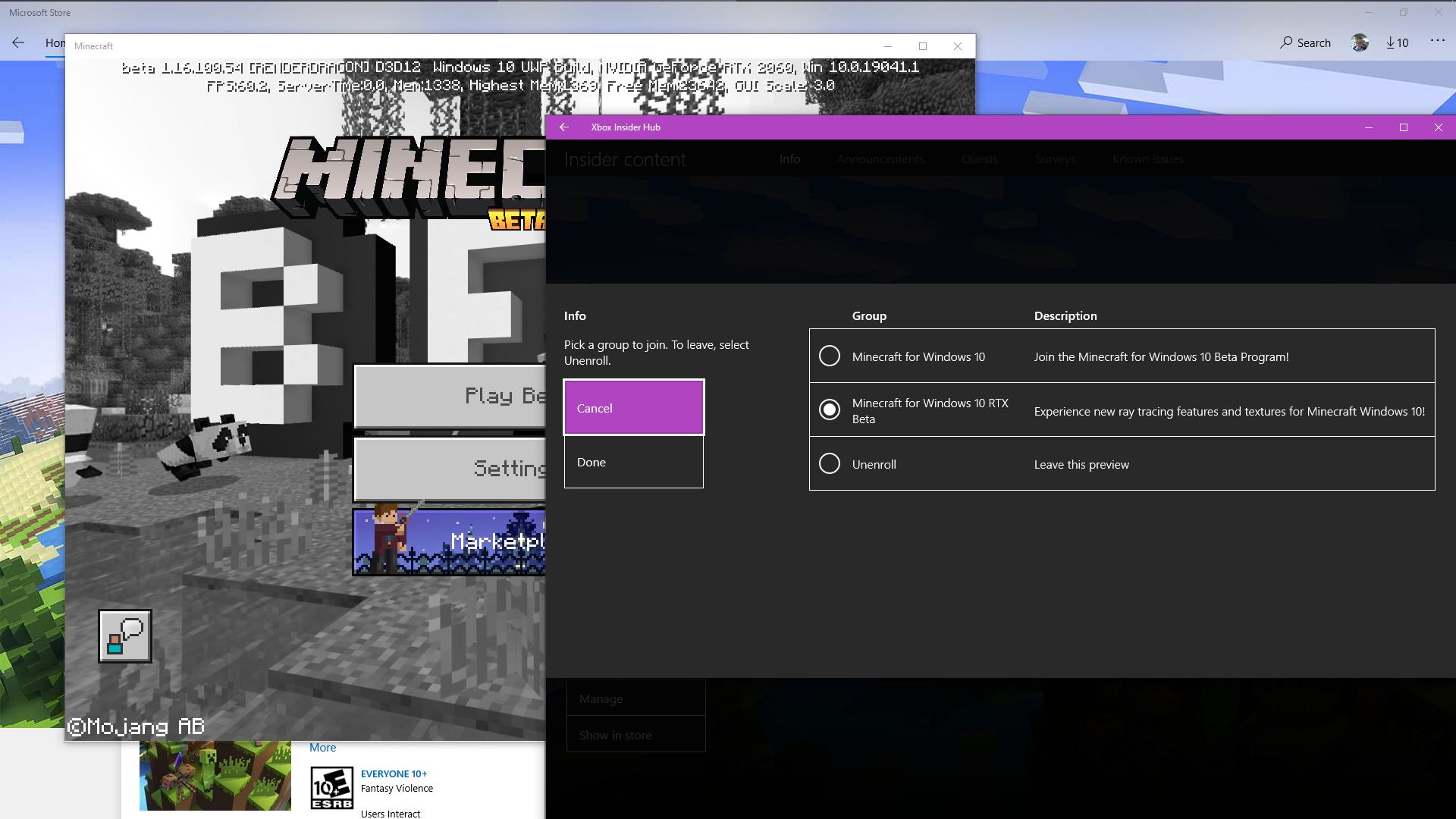Click the ESRB Everyone 10+ rating icon
This screenshot has height=819, width=1456.
pos(331,788)
